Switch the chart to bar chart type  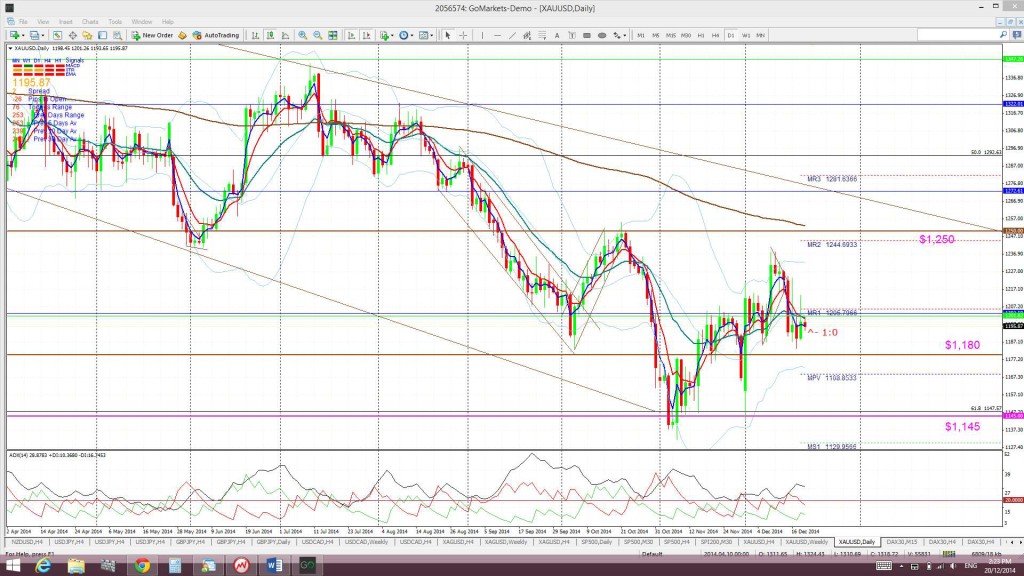(x=255, y=35)
